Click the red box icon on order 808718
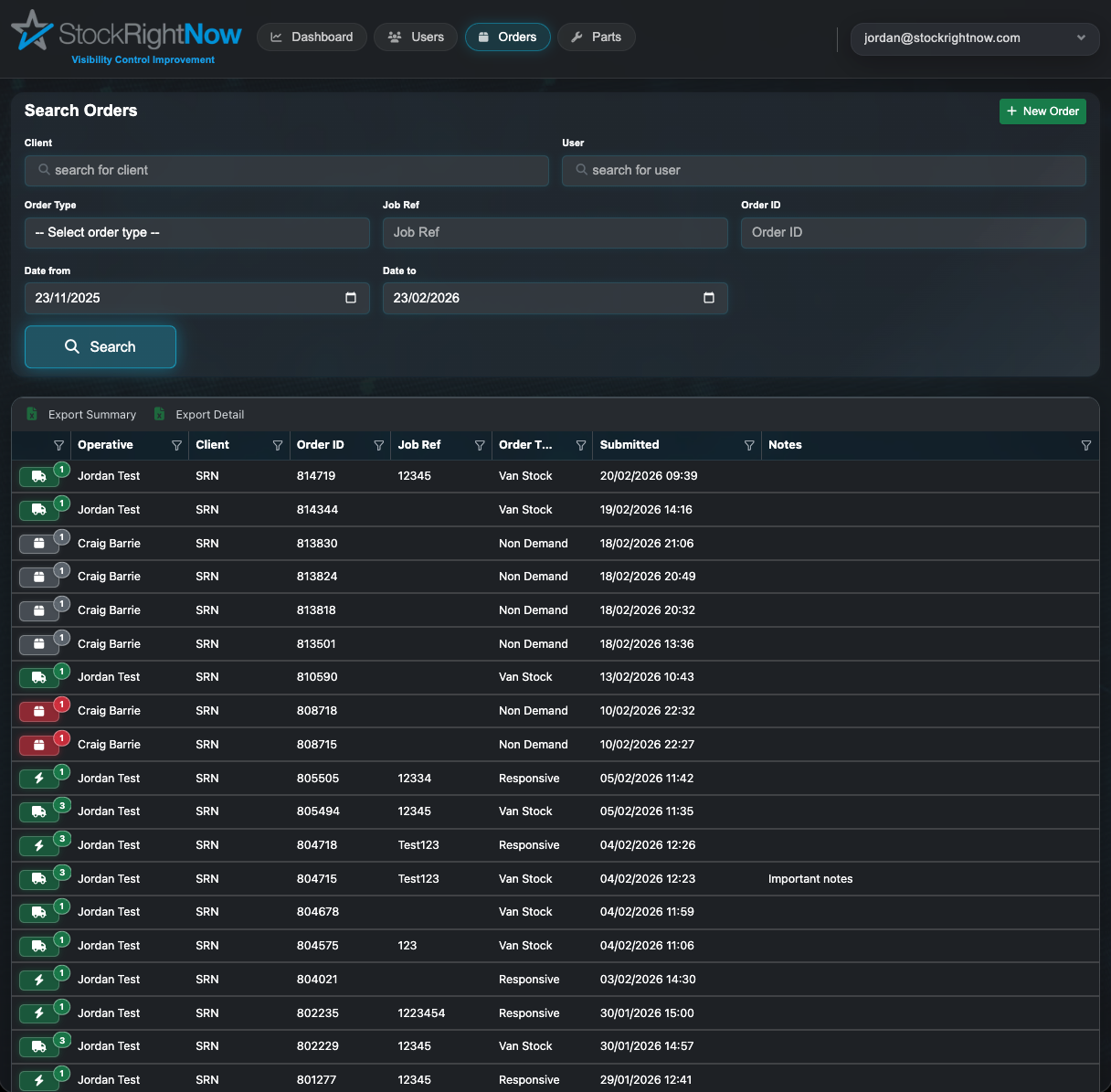Screen dimensions: 1111x1092 click(x=38, y=710)
